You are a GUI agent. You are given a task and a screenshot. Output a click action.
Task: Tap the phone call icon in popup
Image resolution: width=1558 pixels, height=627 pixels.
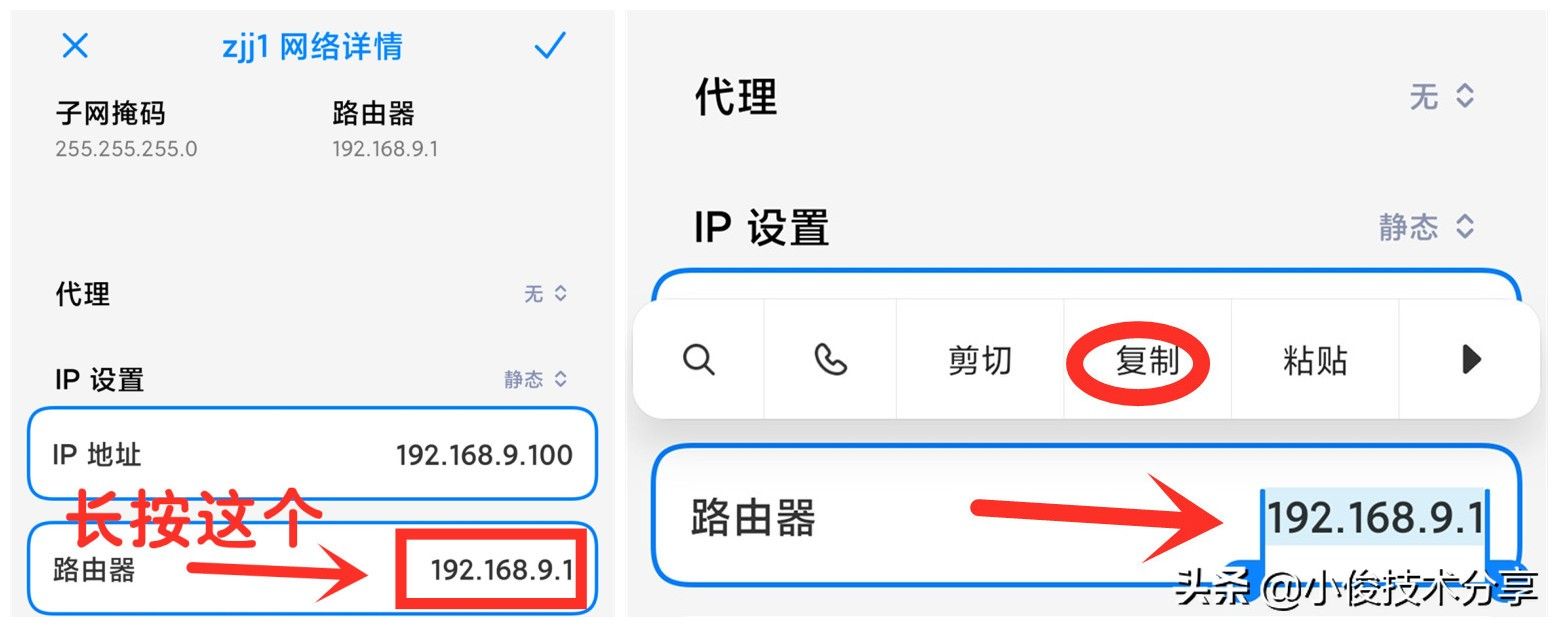pos(830,359)
